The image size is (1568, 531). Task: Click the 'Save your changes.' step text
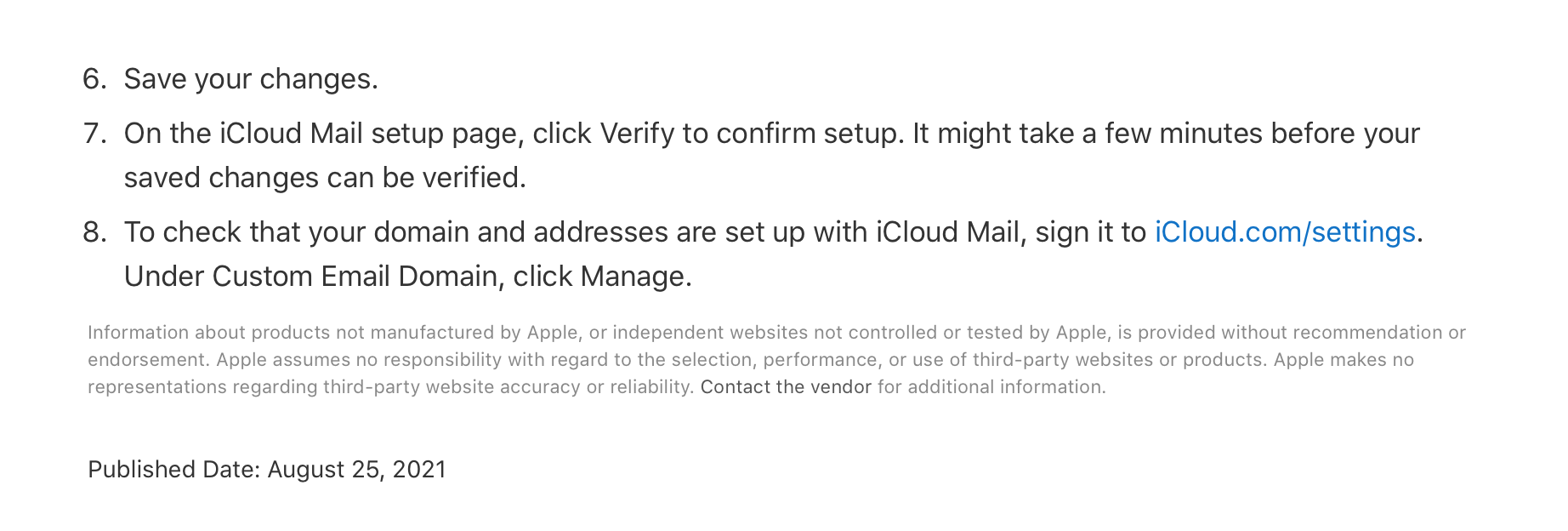pos(251,79)
